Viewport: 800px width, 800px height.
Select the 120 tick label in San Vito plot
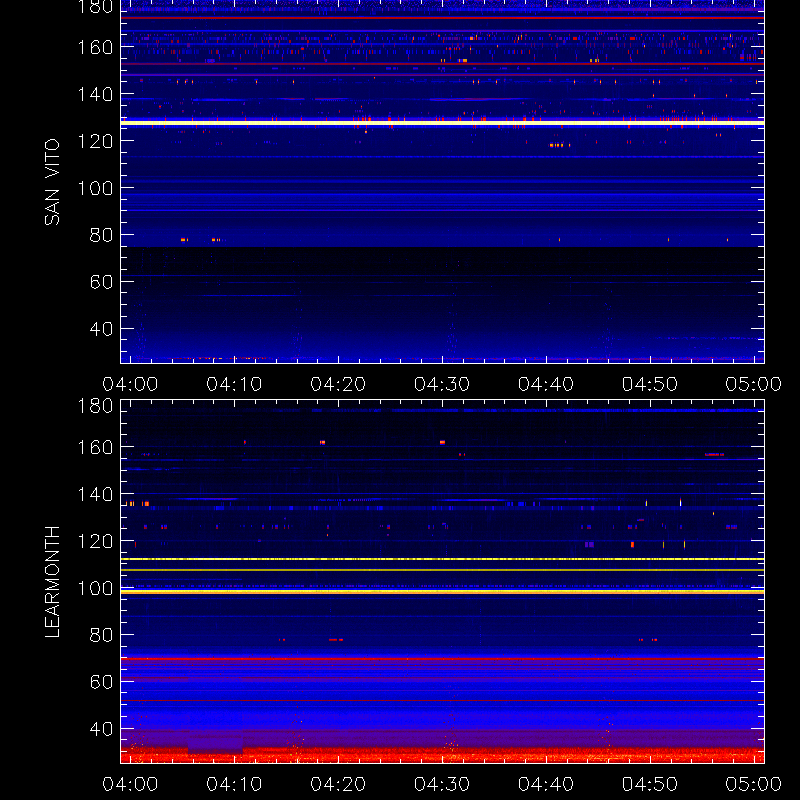(x=95, y=141)
